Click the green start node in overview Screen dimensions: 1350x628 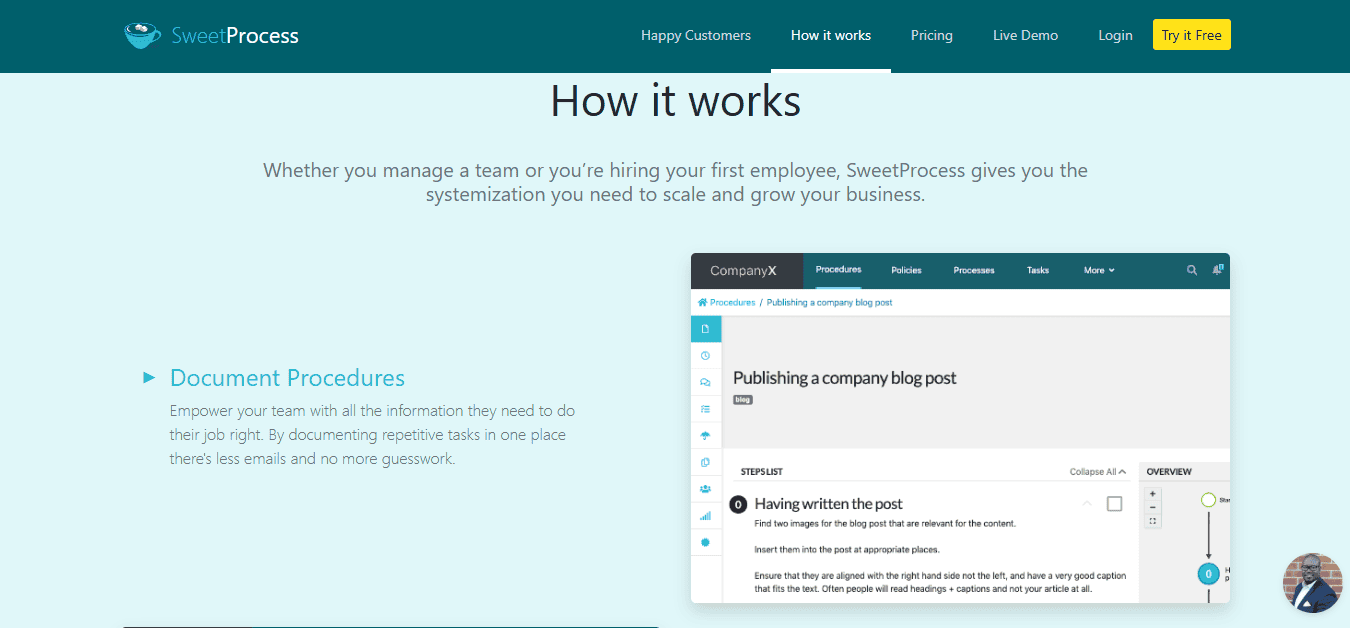click(1208, 499)
